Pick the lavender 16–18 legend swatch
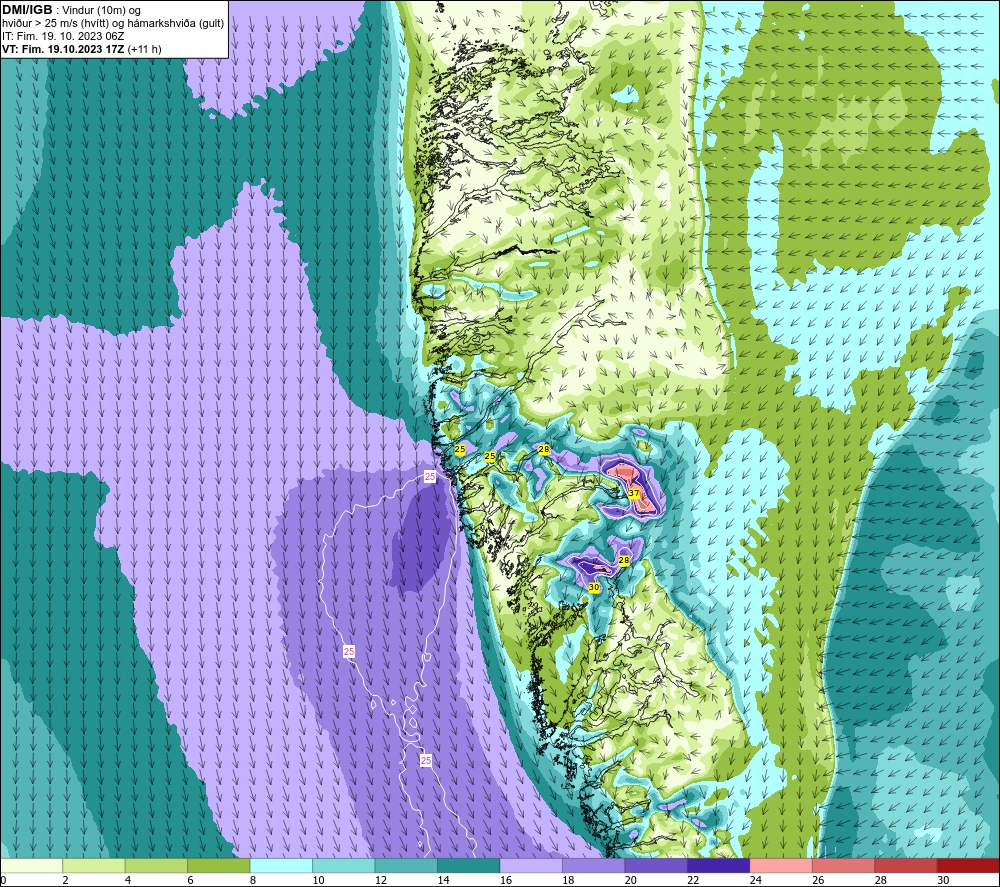1000x887 pixels. pyautogui.click(x=531, y=865)
